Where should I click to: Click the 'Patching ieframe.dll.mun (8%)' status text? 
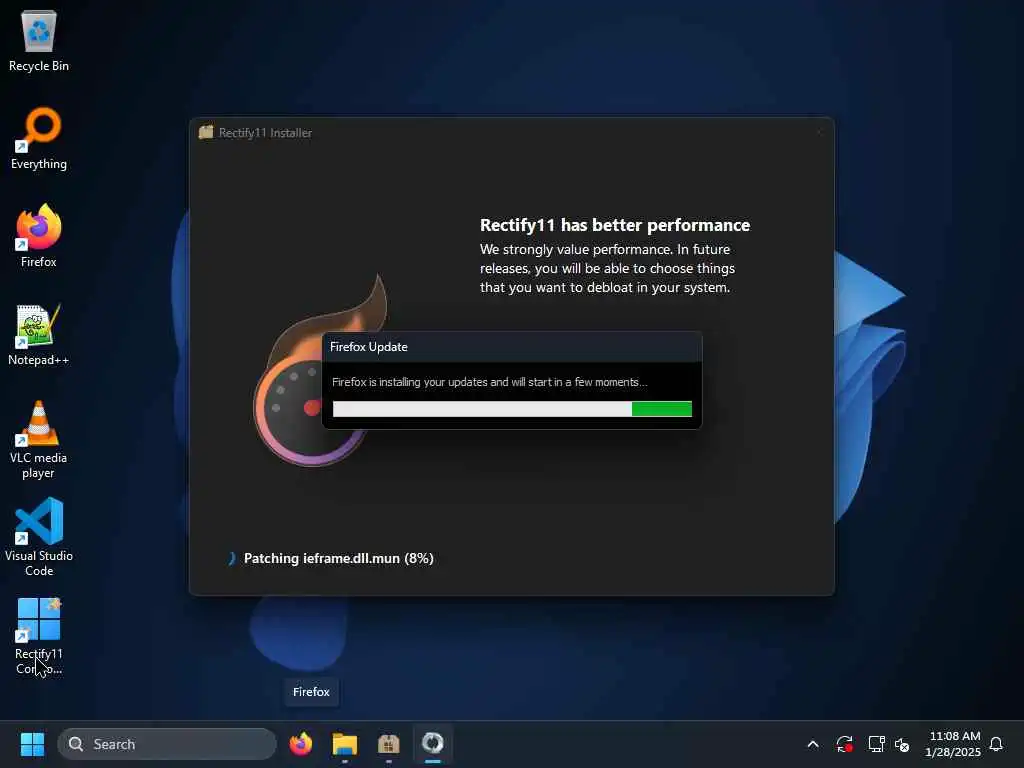click(338, 558)
